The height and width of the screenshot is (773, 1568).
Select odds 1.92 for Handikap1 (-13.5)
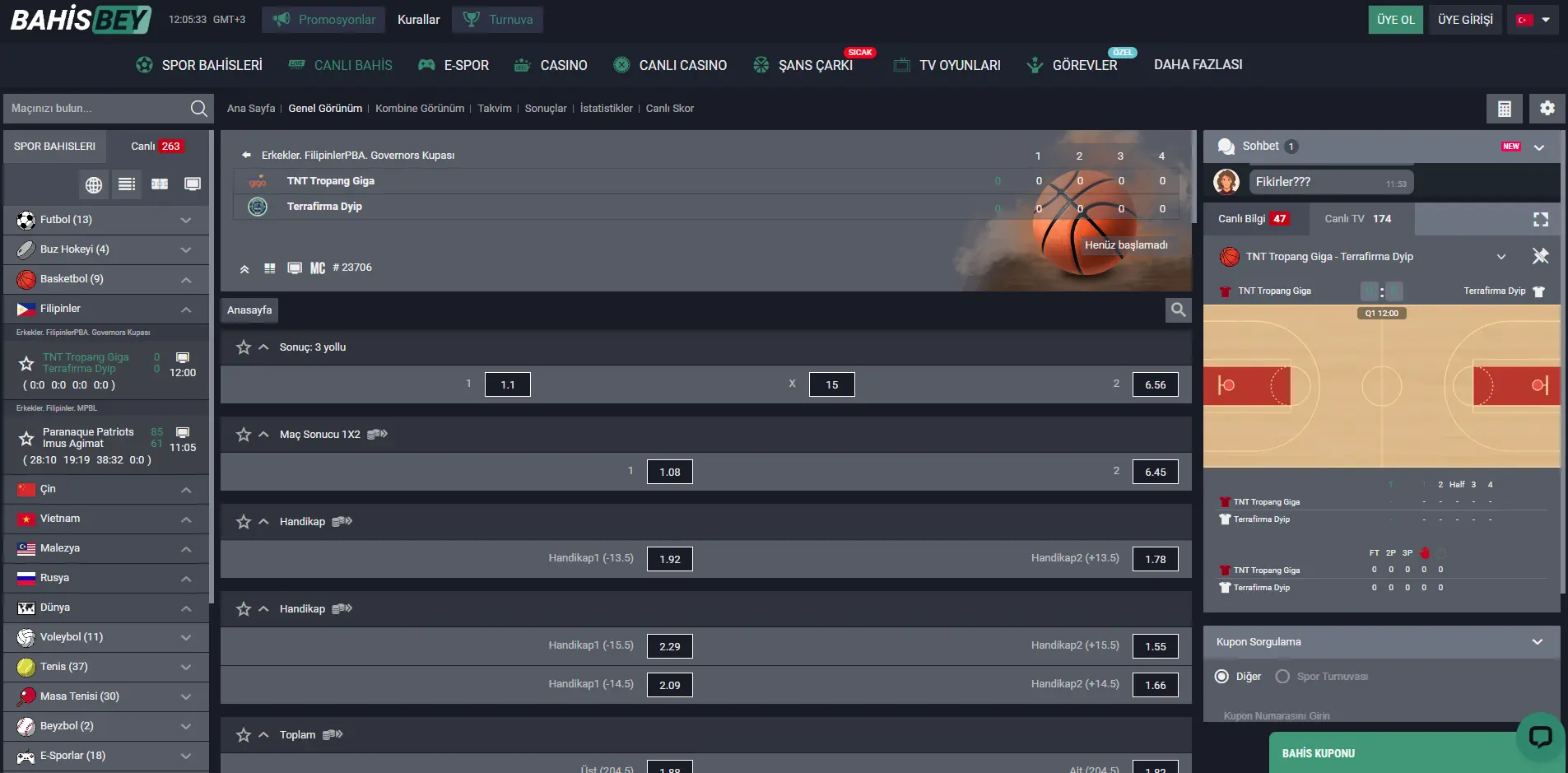[670, 559]
